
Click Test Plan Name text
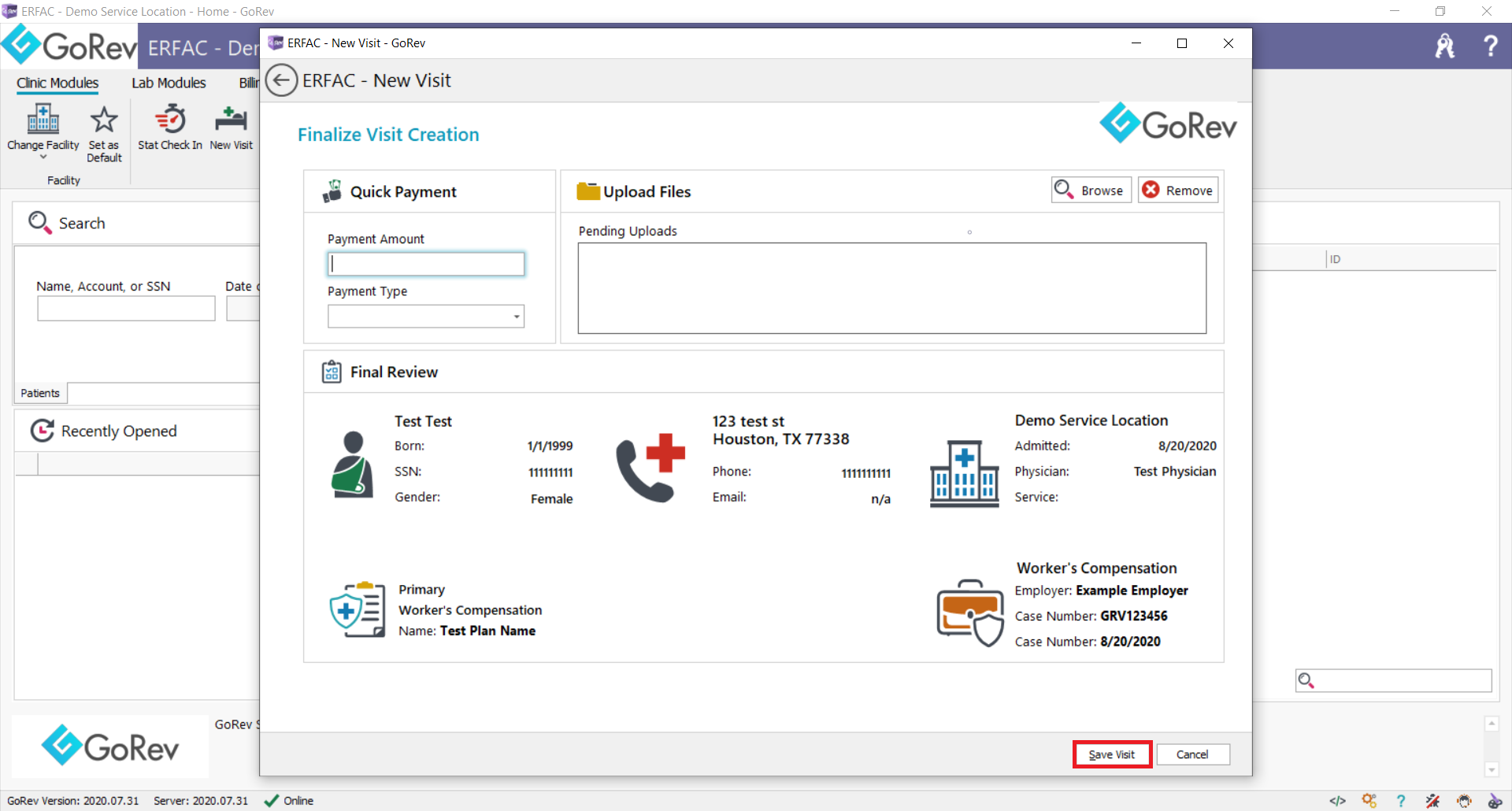coord(487,631)
